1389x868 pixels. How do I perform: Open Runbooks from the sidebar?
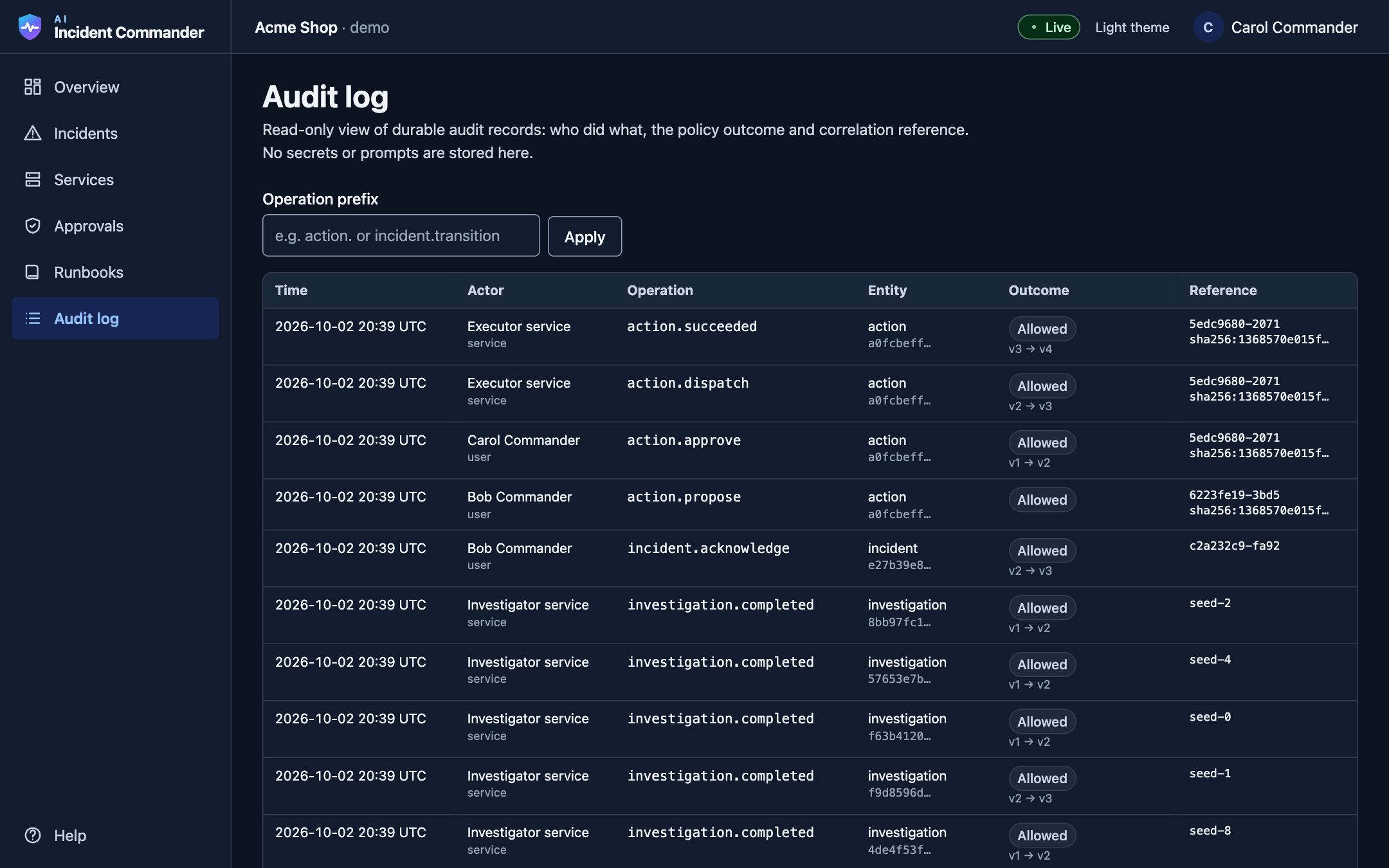(x=115, y=272)
